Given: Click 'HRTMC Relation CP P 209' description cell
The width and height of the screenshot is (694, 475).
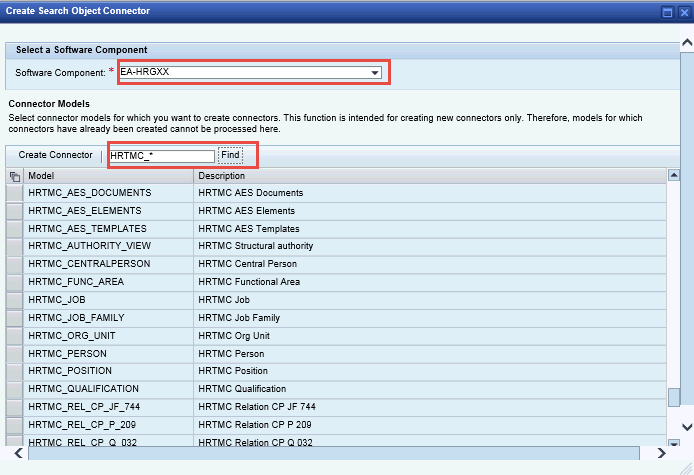Looking at the screenshot, I should [430, 425].
